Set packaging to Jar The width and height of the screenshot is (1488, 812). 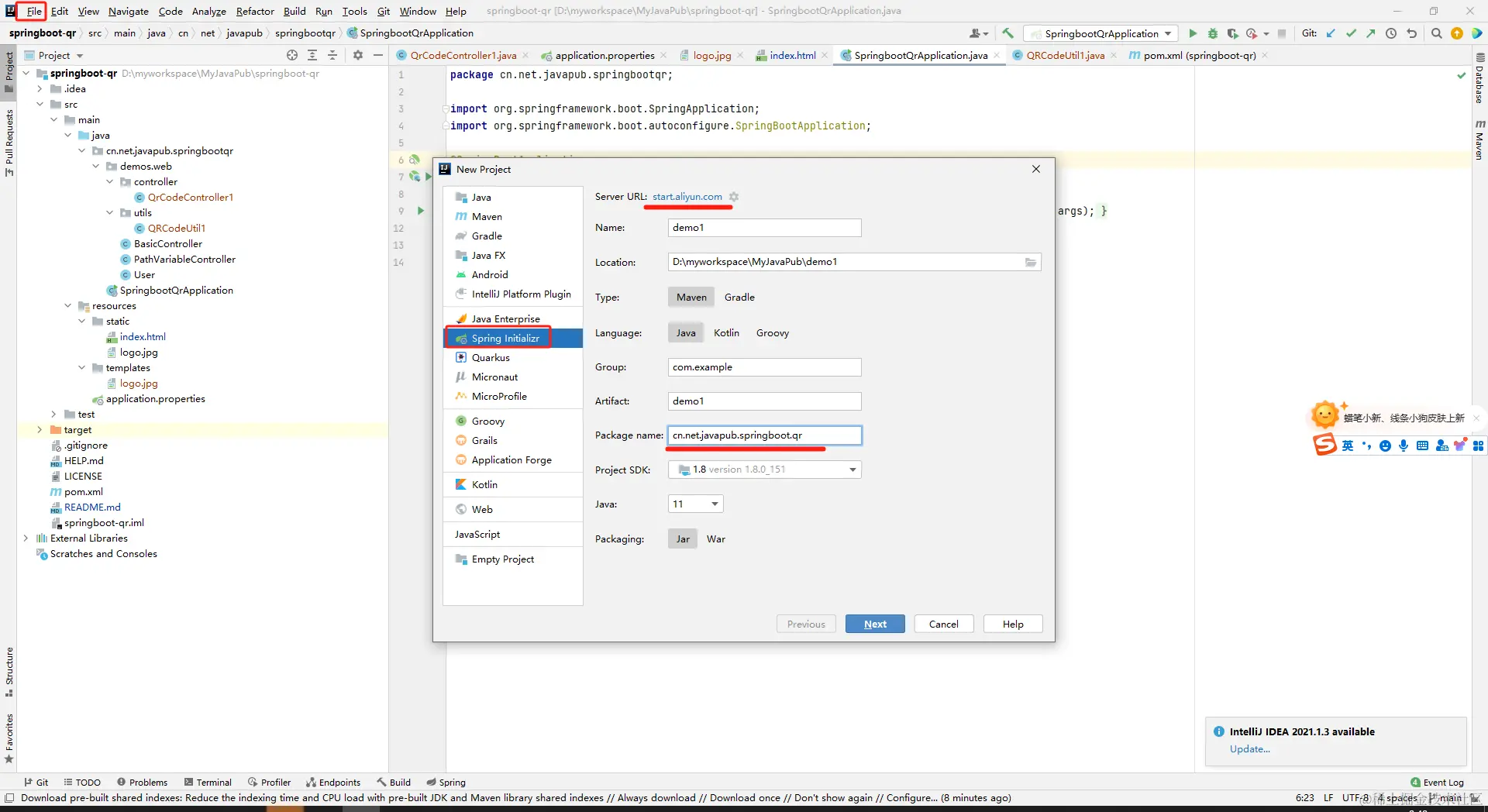pos(683,539)
